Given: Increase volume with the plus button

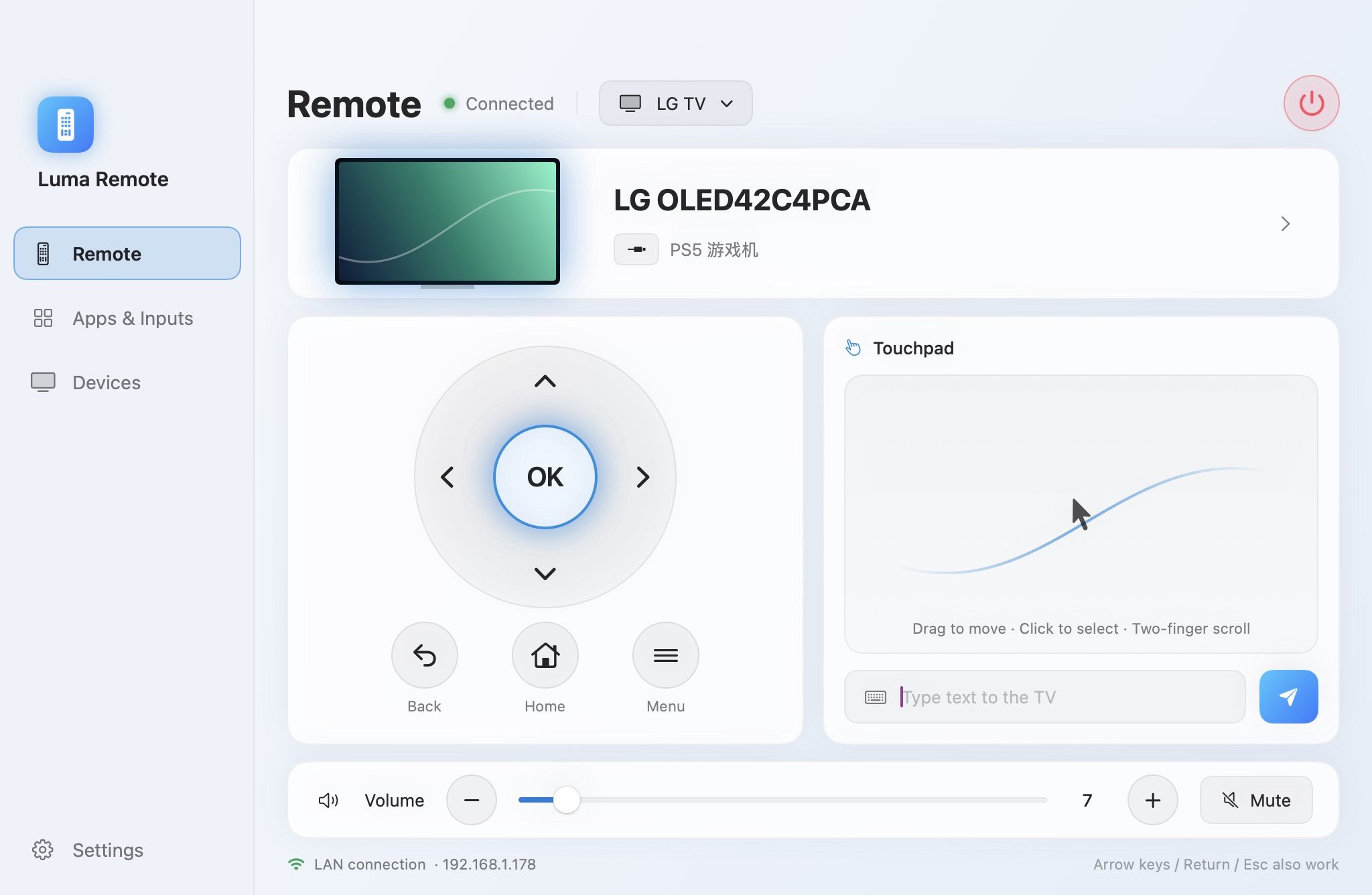Looking at the screenshot, I should (1153, 800).
